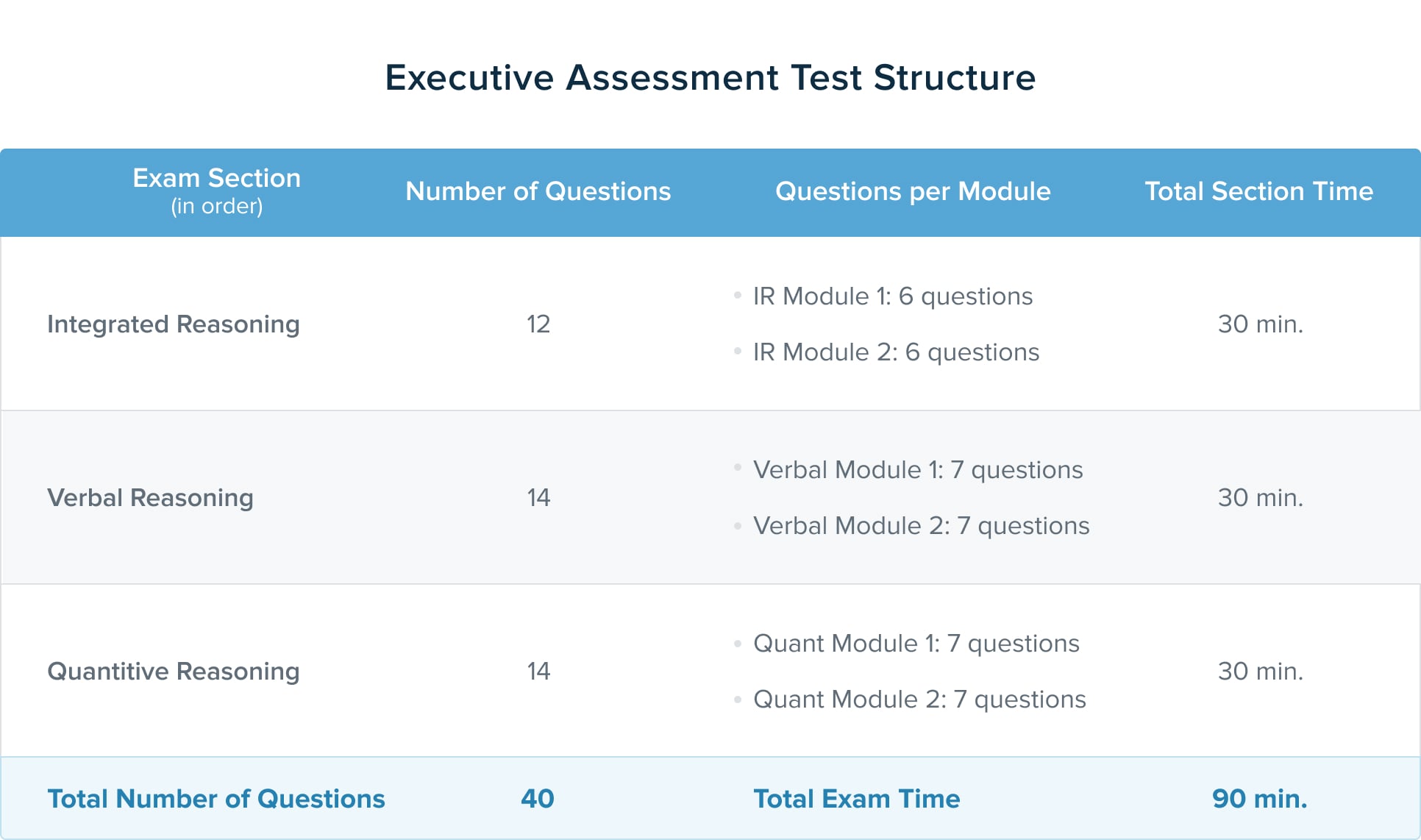Click the Total Number of Questions label
This screenshot has height=840, width=1421.
click(x=216, y=799)
